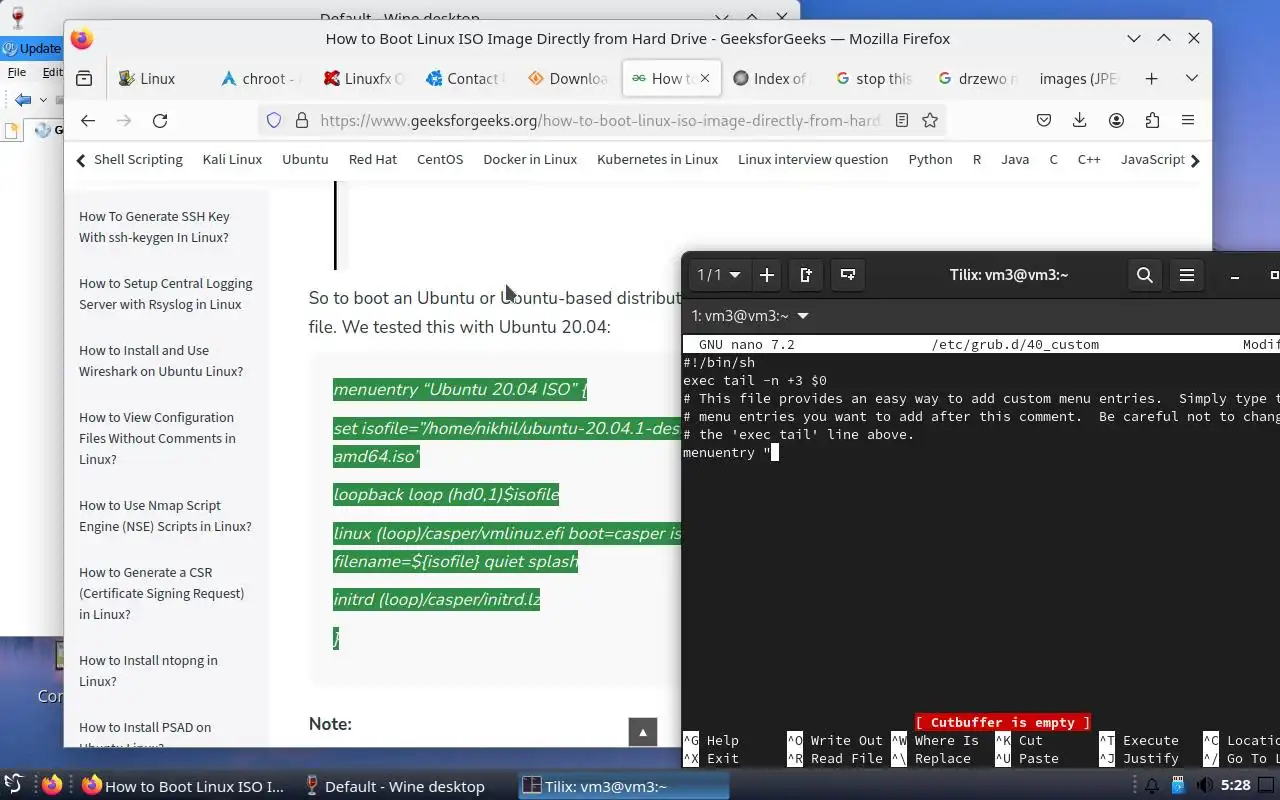Switch to the 'Index of' tab
Image resolution: width=1280 pixels, height=800 pixels.
pyautogui.click(x=772, y=78)
